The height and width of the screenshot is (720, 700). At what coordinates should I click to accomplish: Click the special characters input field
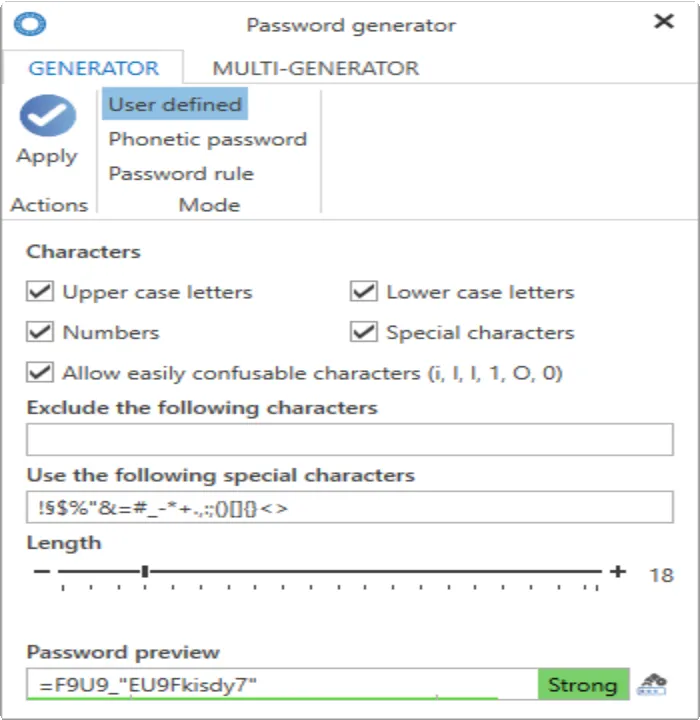[x=350, y=507]
